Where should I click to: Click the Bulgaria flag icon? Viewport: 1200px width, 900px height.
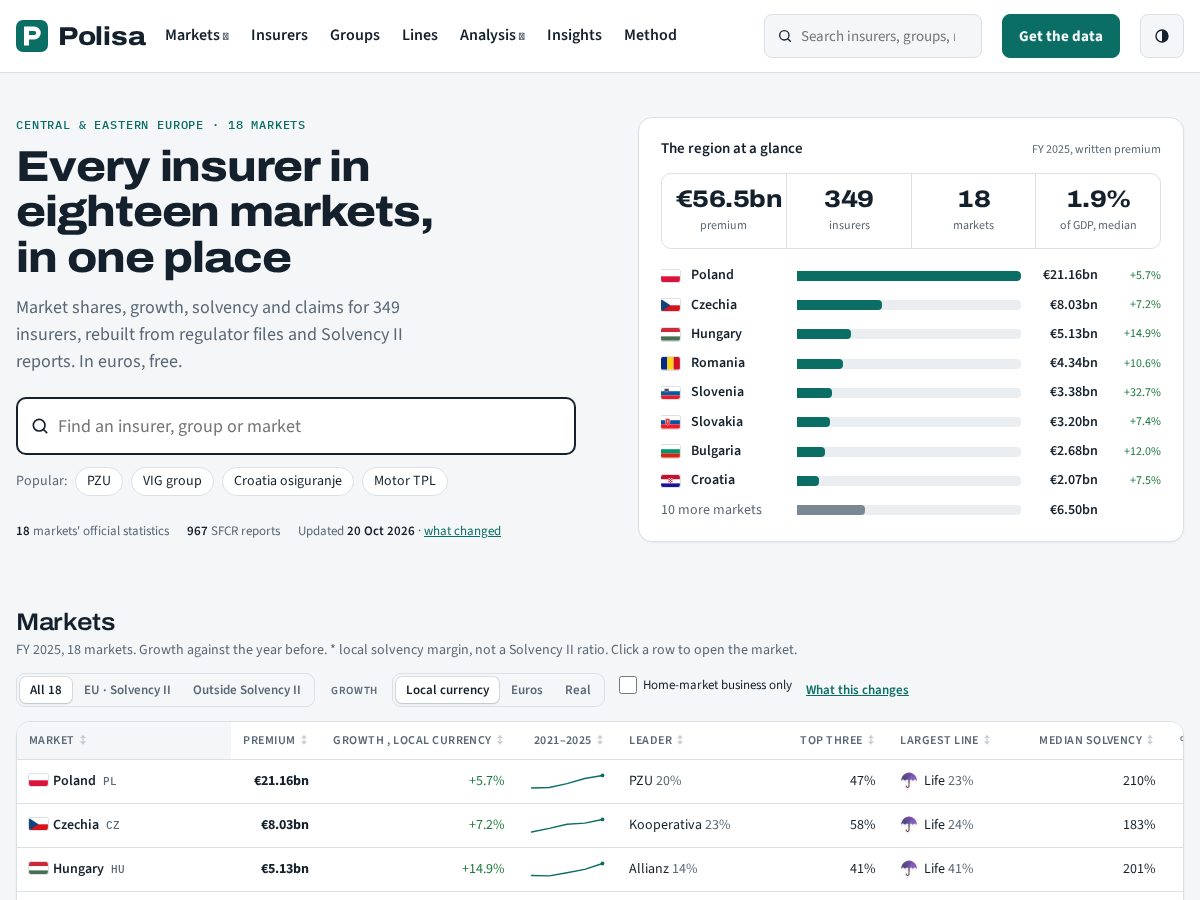coord(670,451)
